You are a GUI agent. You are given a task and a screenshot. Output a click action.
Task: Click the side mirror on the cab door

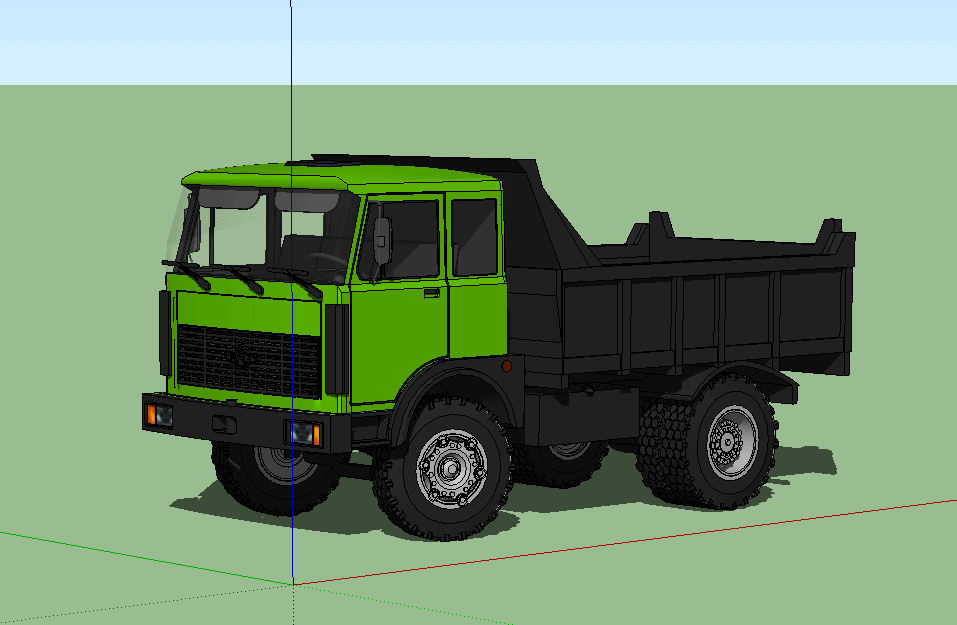point(383,241)
